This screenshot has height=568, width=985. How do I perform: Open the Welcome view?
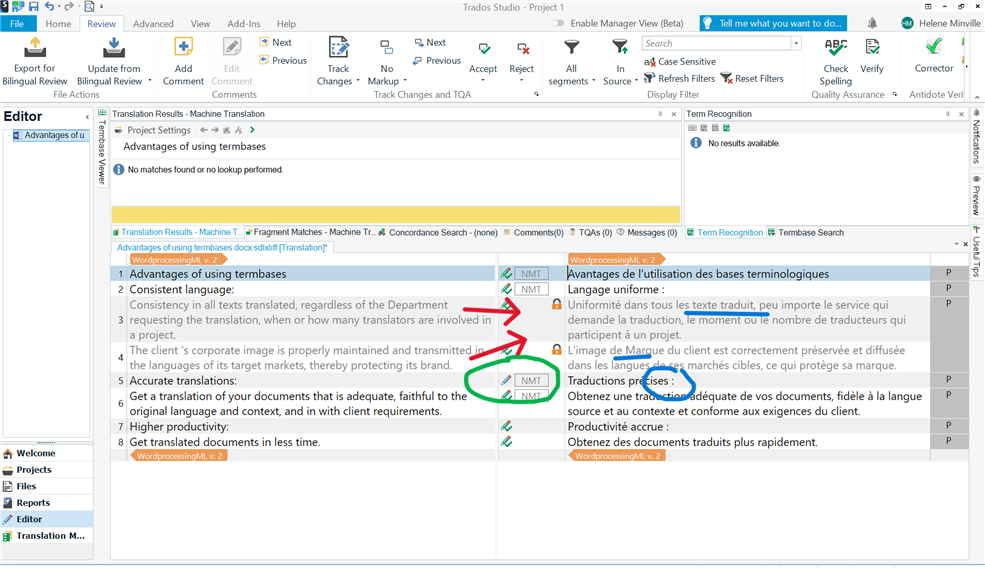pyautogui.click(x=36, y=453)
